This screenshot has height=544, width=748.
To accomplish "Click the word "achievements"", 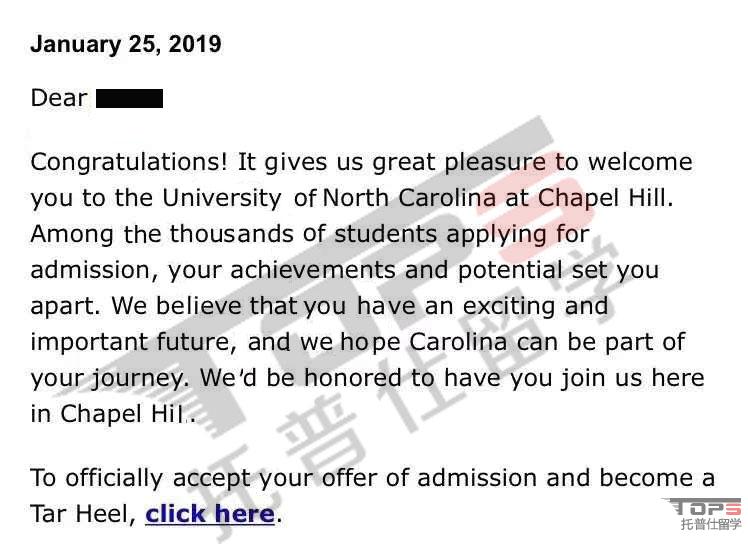I will point(313,270).
